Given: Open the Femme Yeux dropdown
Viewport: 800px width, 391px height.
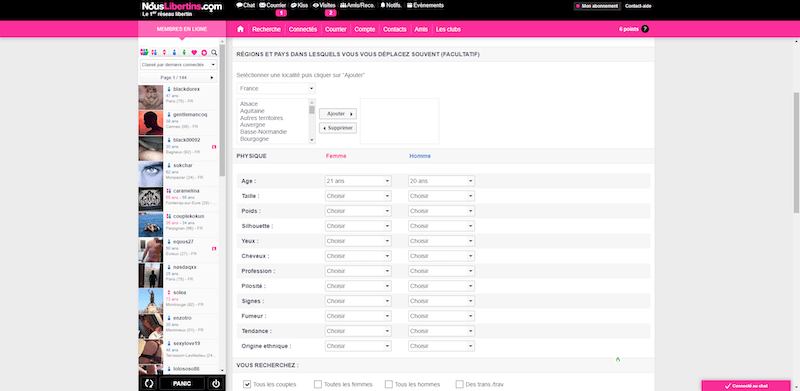Looking at the screenshot, I should click(x=358, y=241).
